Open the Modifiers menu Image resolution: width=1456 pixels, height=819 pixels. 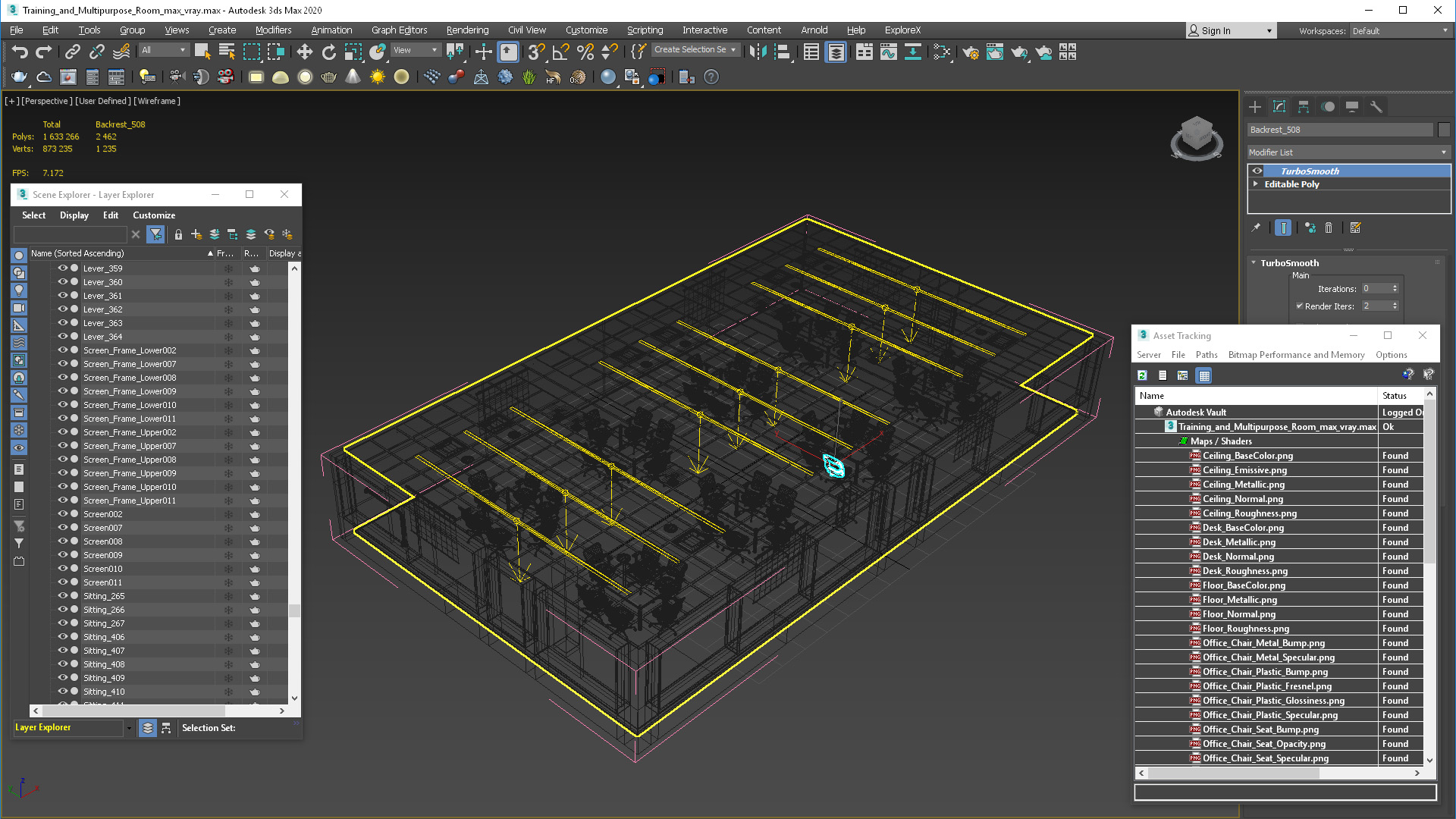tap(273, 30)
